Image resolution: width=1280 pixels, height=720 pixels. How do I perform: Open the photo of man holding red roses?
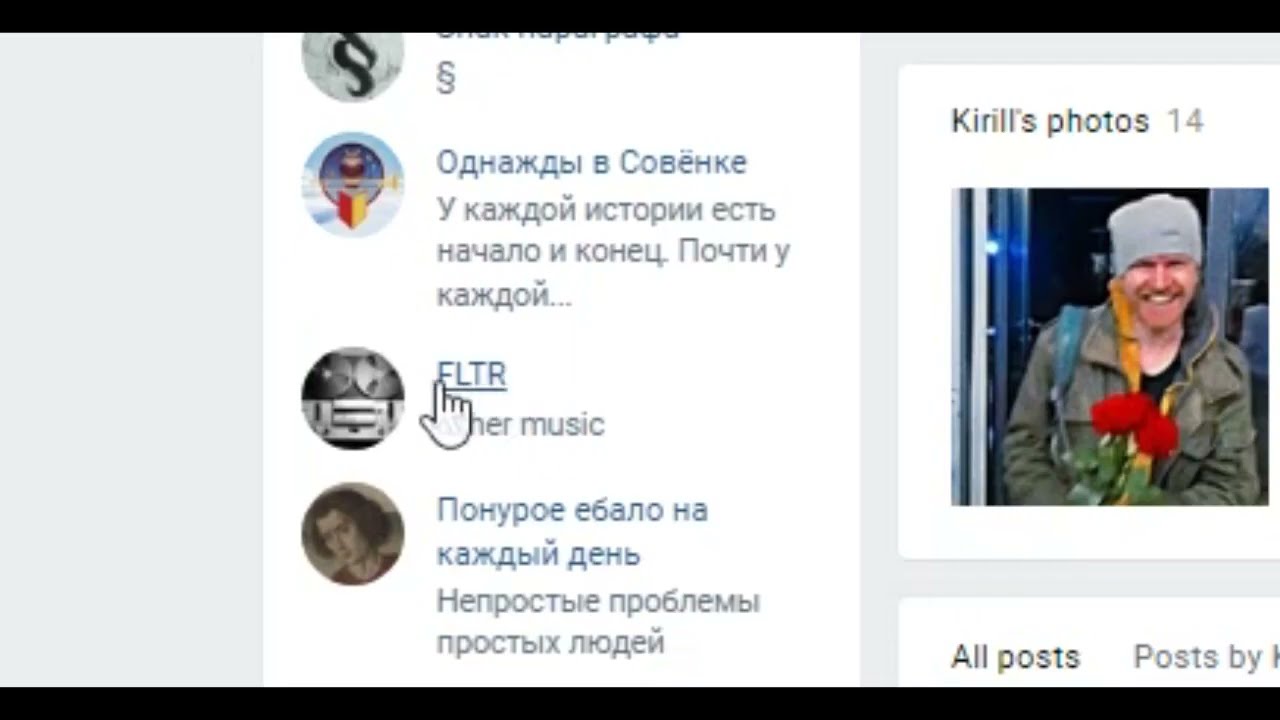(1109, 346)
